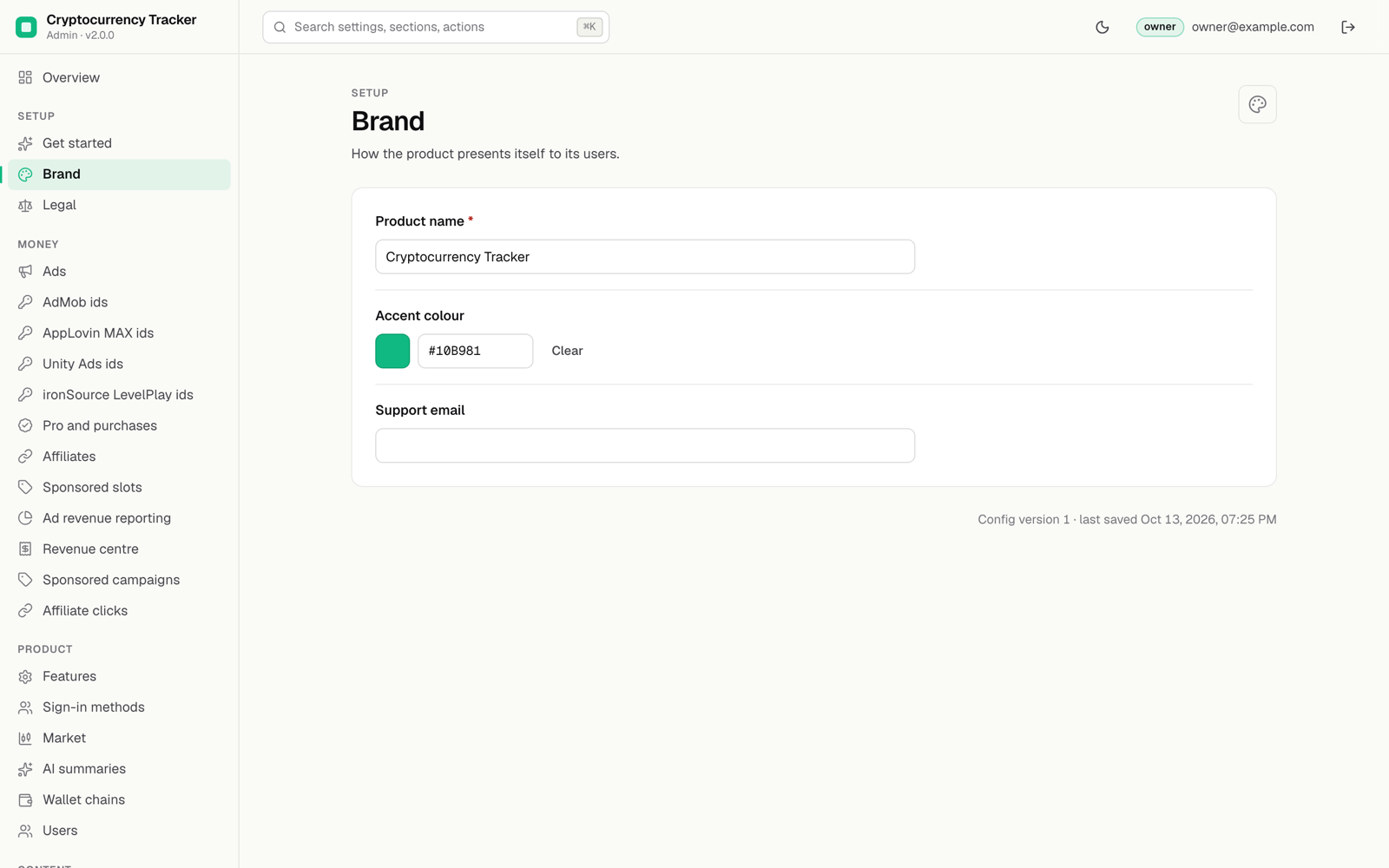Click the Legal scales icon
The height and width of the screenshot is (868, 1389).
pyautogui.click(x=25, y=205)
